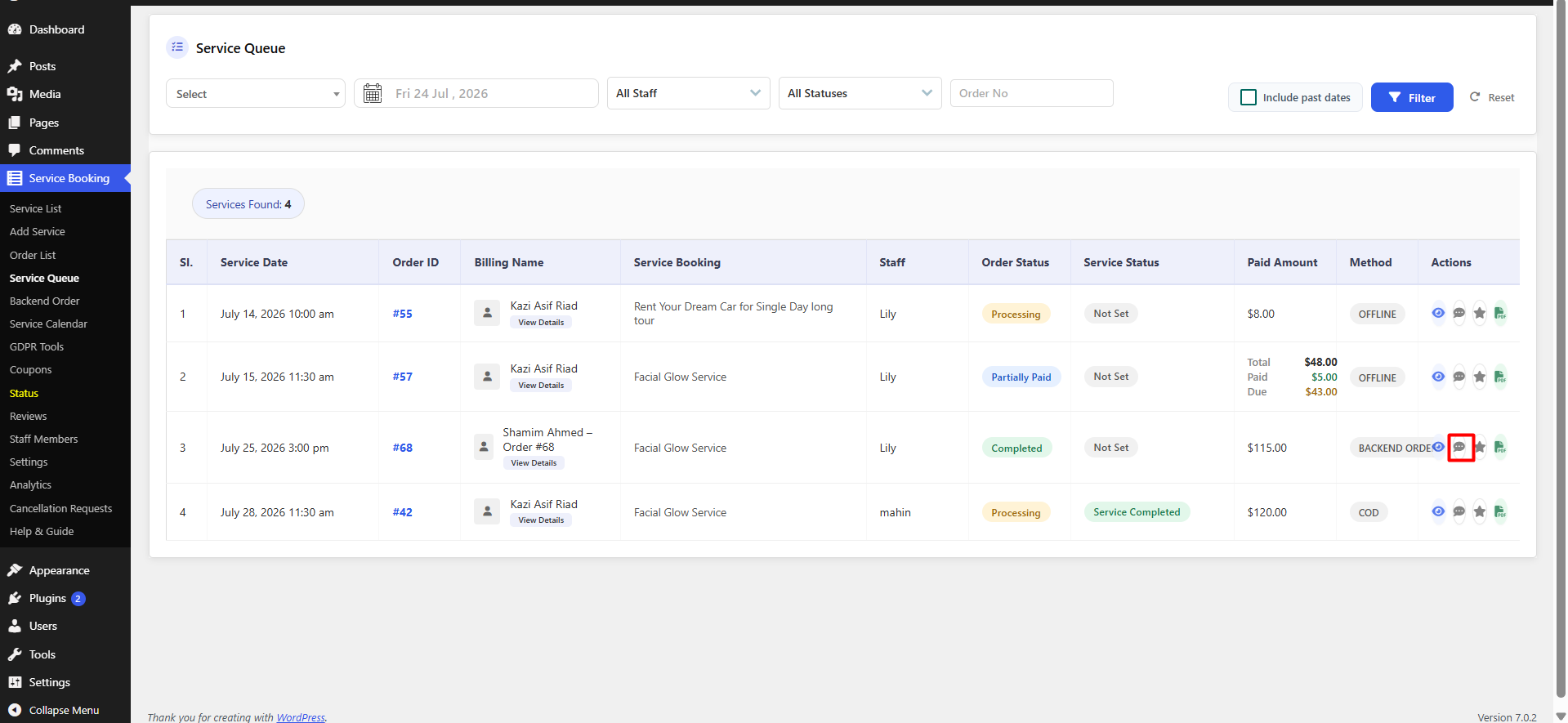Click the date field showing Fri 24 Jul, 2026

[x=476, y=93]
